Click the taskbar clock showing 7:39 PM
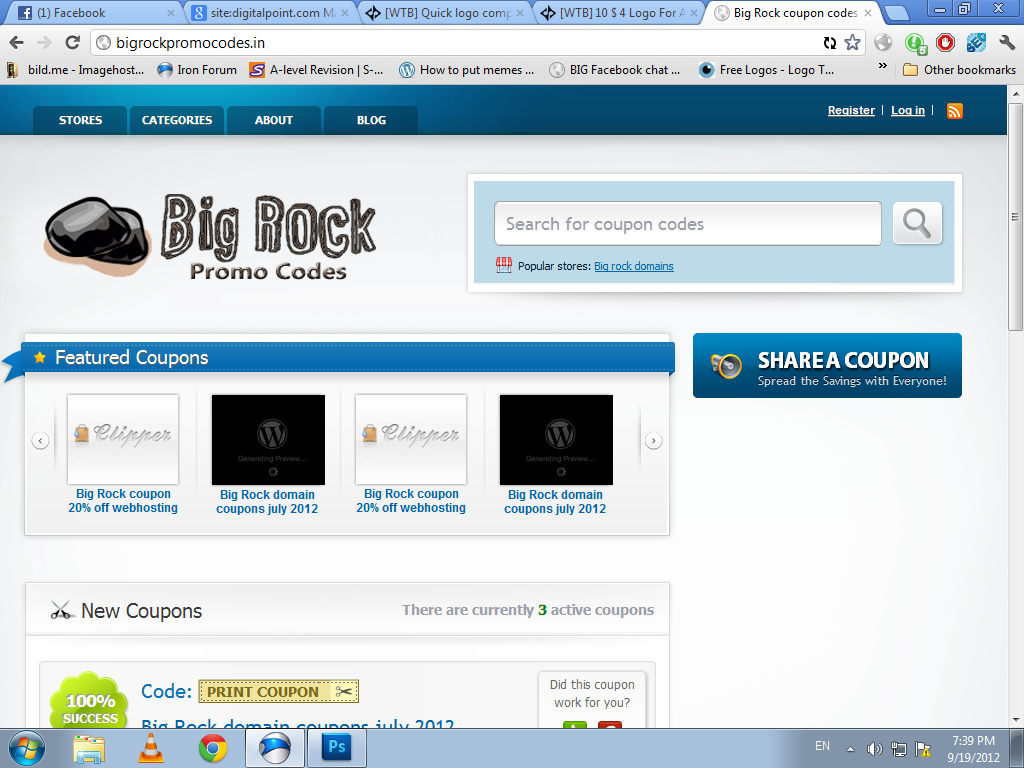 point(973,749)
